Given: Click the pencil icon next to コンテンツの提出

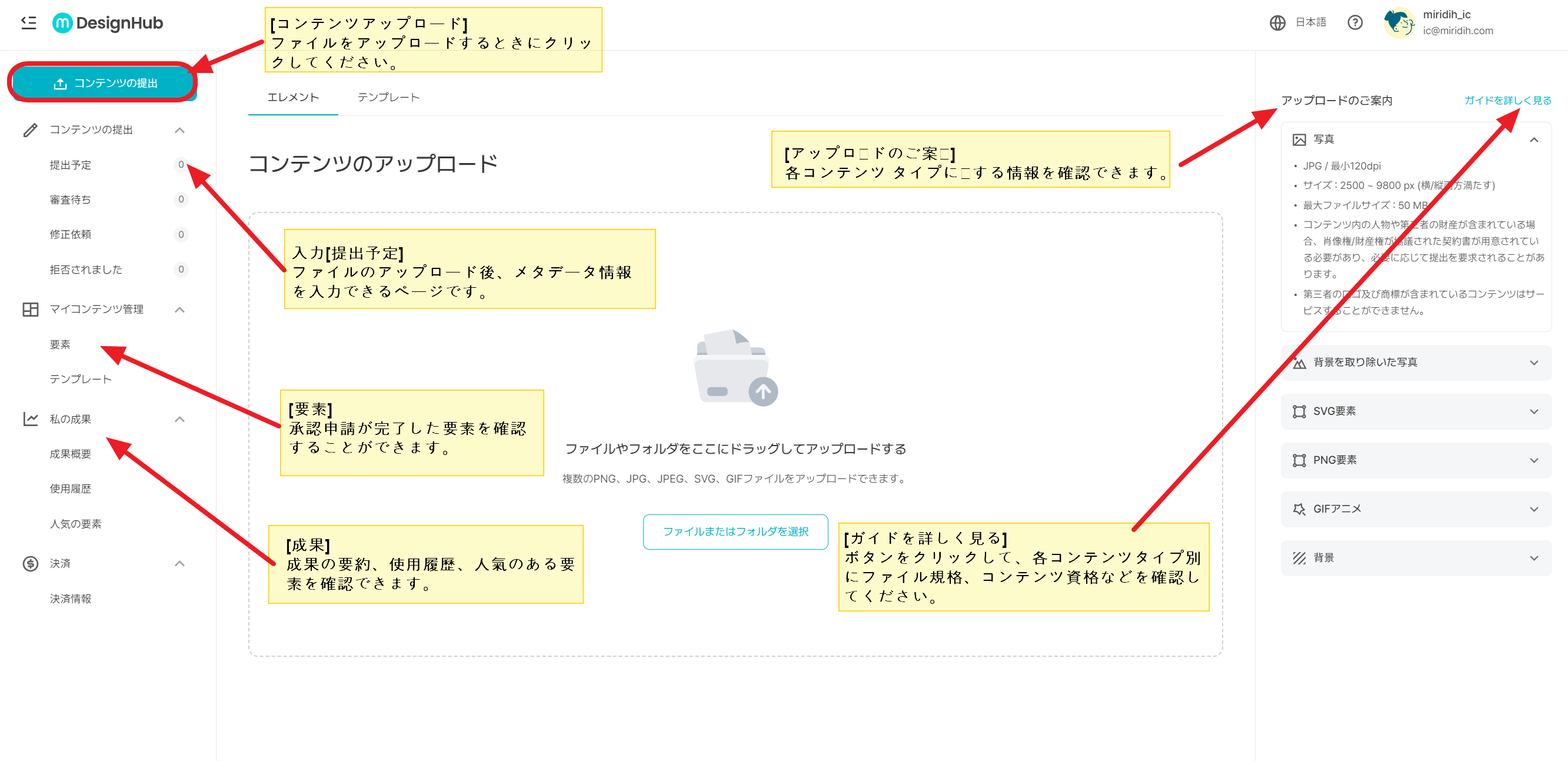Looking at the screenshot, I should (31, 129).
